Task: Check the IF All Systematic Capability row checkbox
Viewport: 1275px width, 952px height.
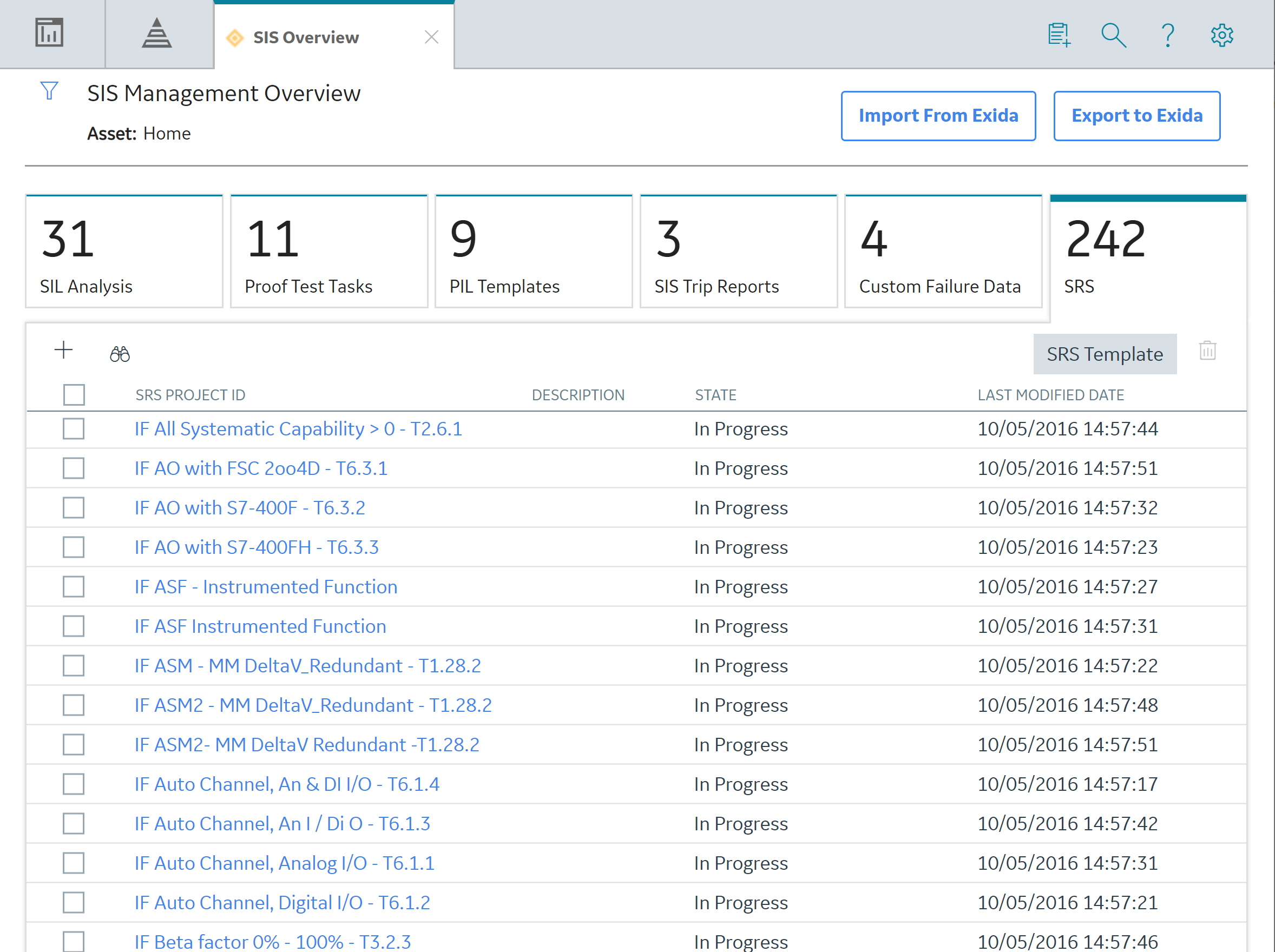Action: (74, 429)
